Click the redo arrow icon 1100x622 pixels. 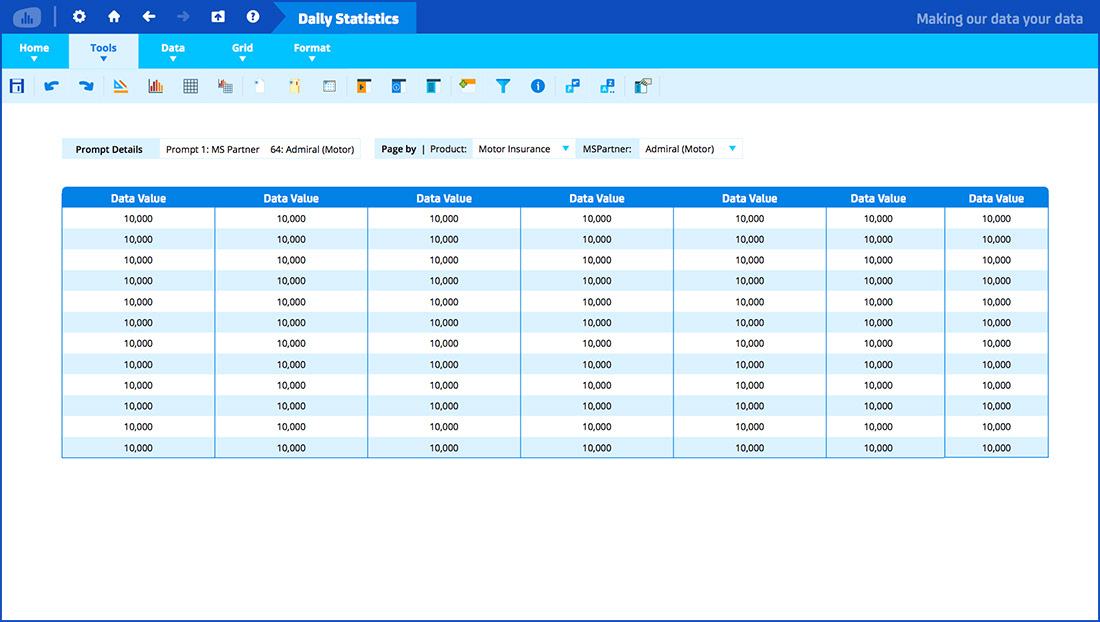click(86, 86)
